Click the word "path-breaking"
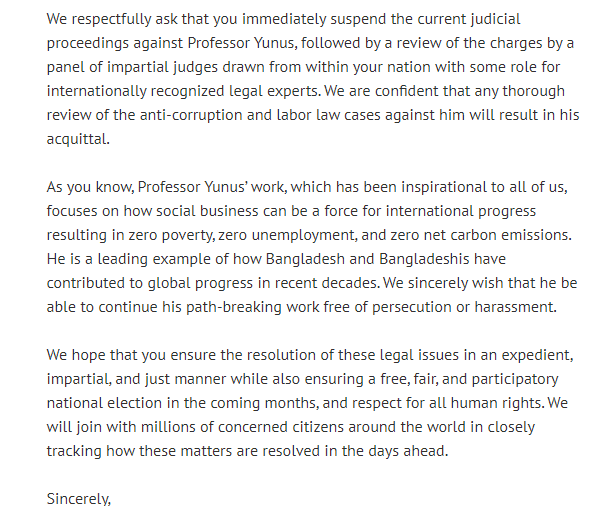 [x=234, y=307]
